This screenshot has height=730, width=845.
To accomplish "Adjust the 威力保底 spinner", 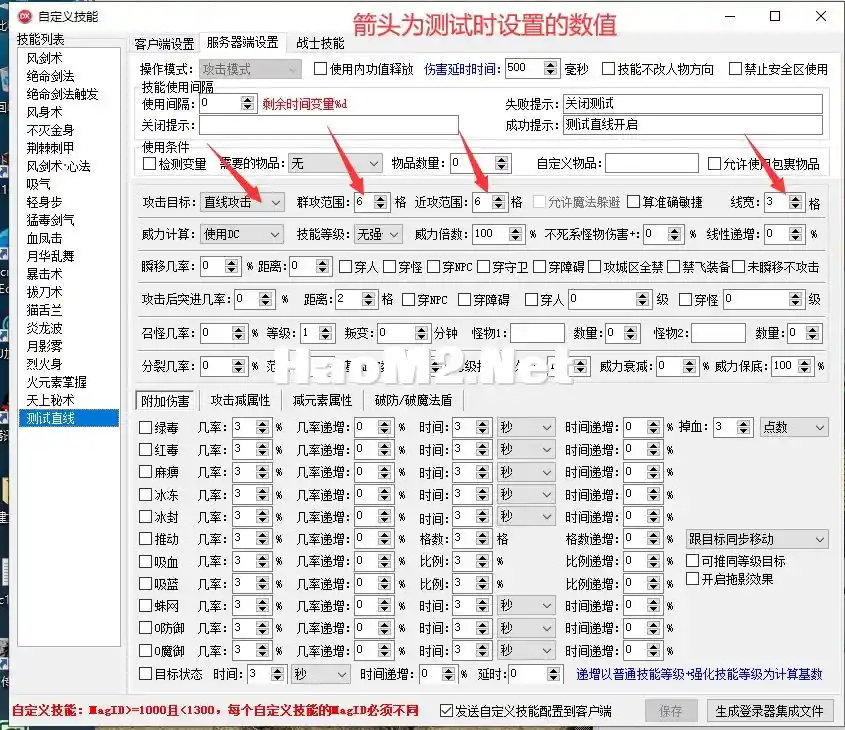I will coord(805,366).
